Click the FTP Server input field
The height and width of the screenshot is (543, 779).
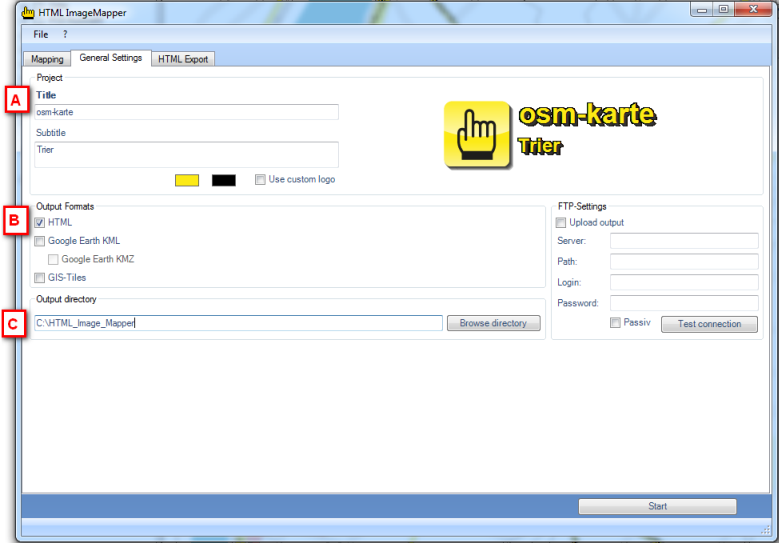[684, 241]
